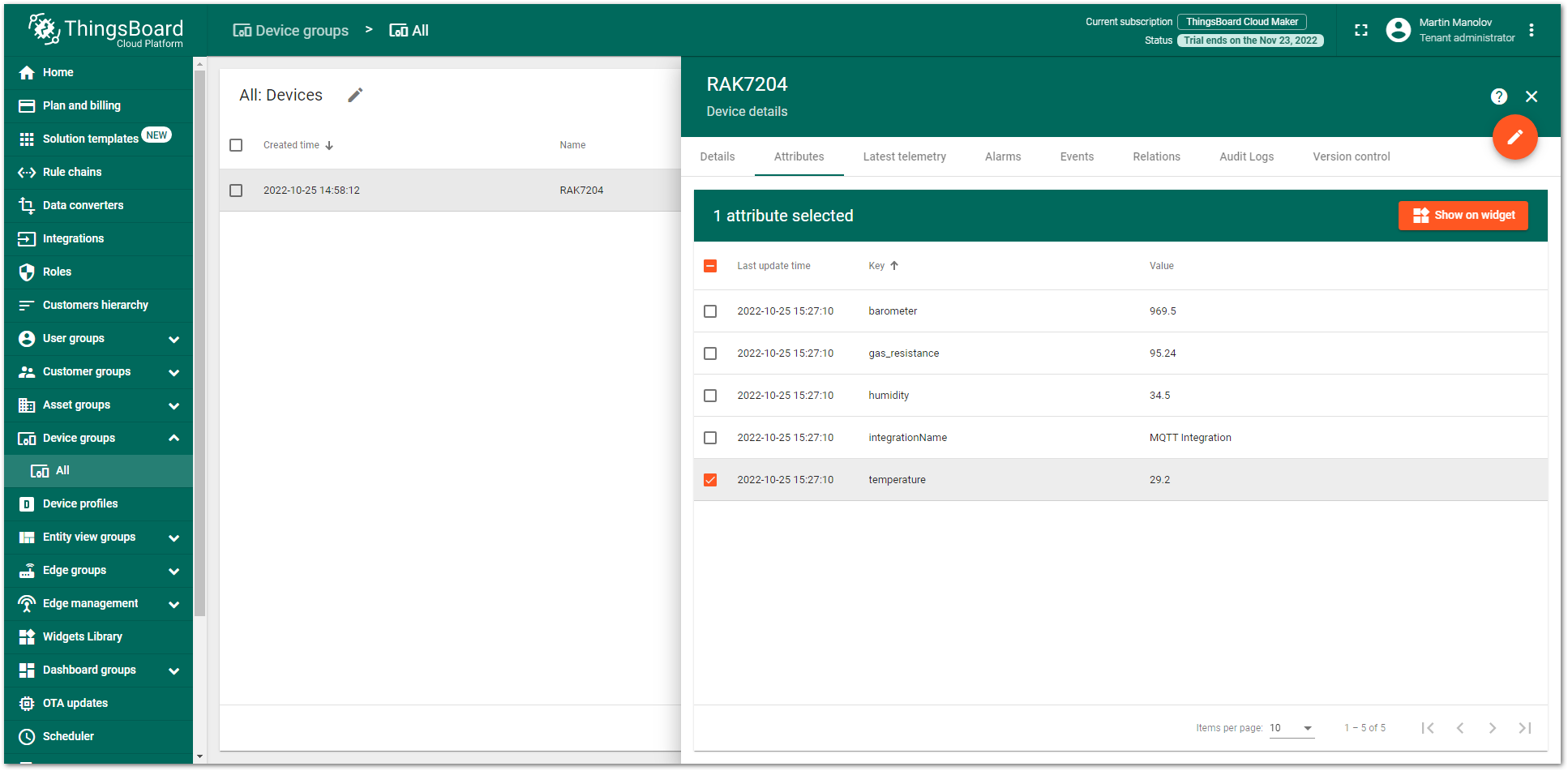This screenshot has height=771, width=1568.
Task: Open the three-dot user menu
Action: click(x=1531, y=30)
